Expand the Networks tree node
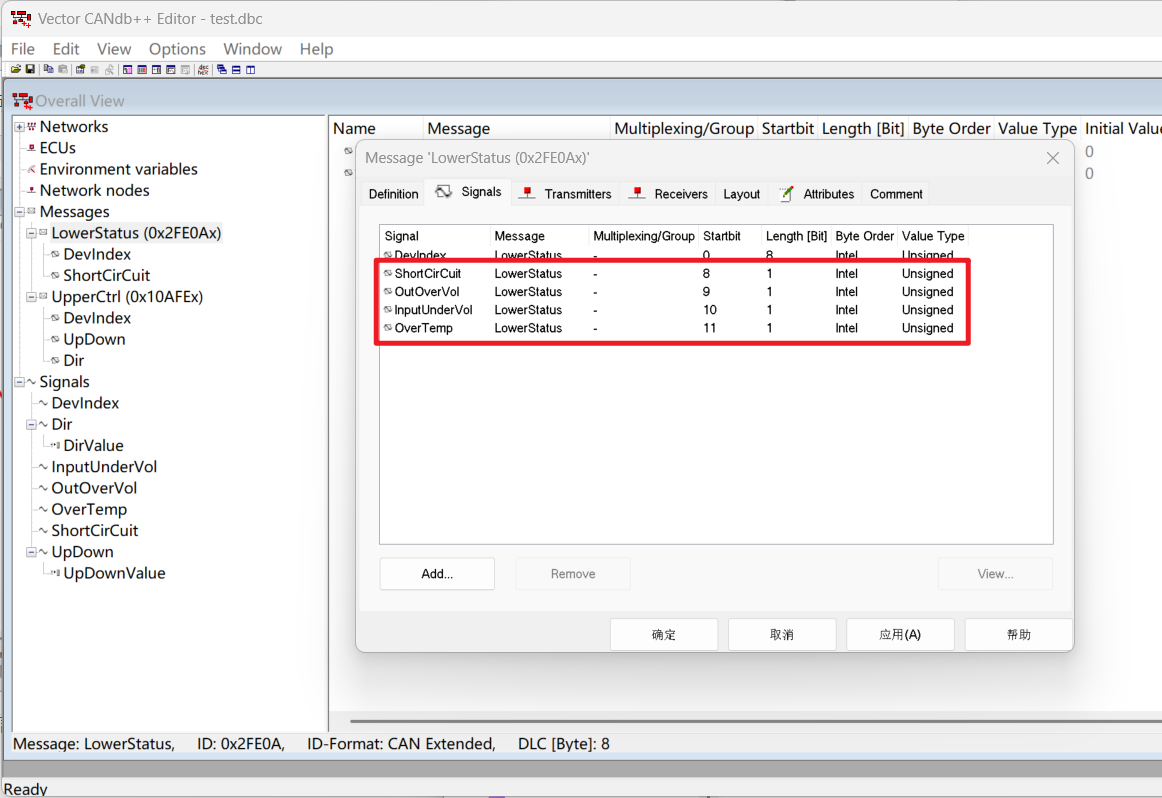This screenshot has width=1162, height=798. pos(19,127)
